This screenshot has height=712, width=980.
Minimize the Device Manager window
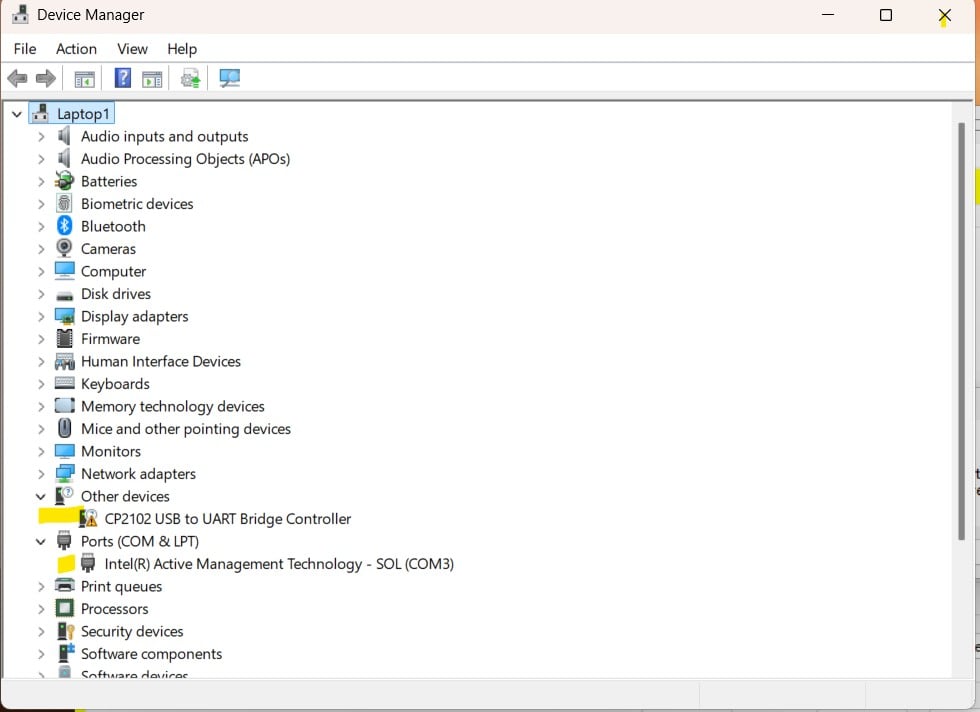click(828, 15)
